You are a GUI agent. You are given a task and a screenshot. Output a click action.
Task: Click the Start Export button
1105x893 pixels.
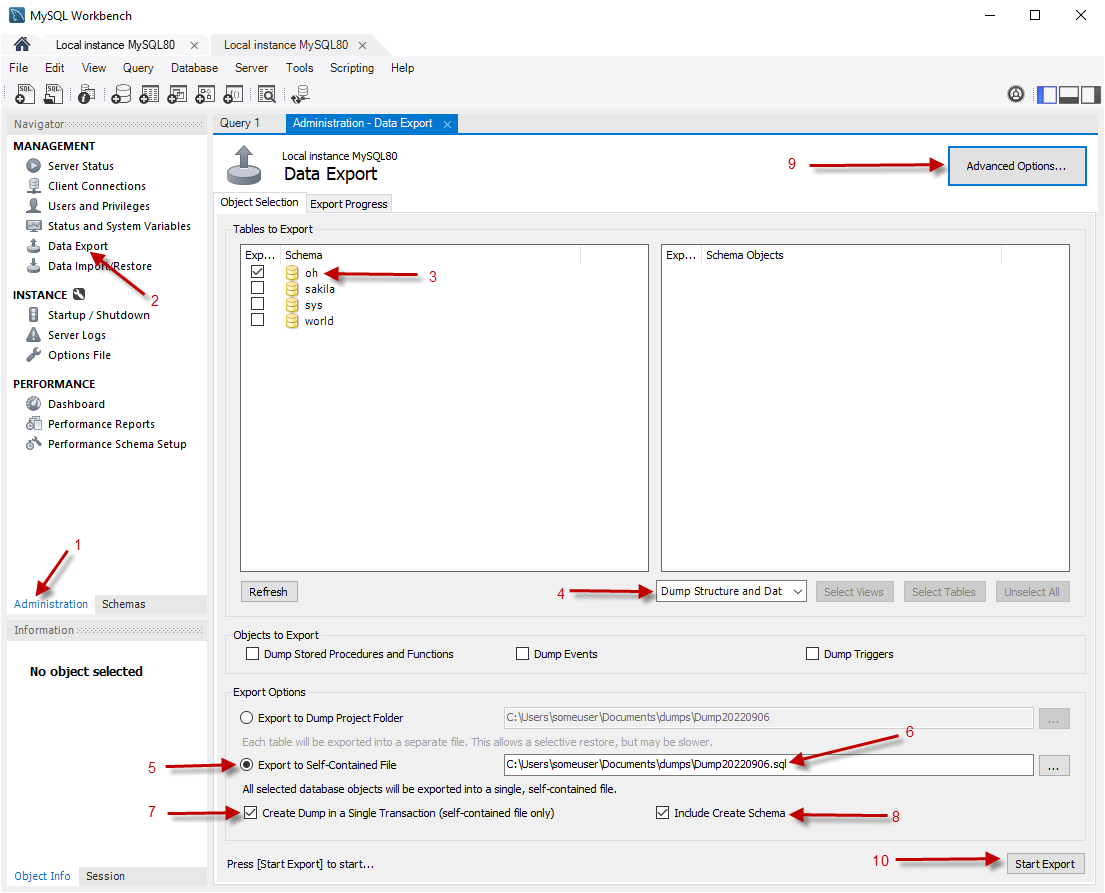tap(1044, 864)
